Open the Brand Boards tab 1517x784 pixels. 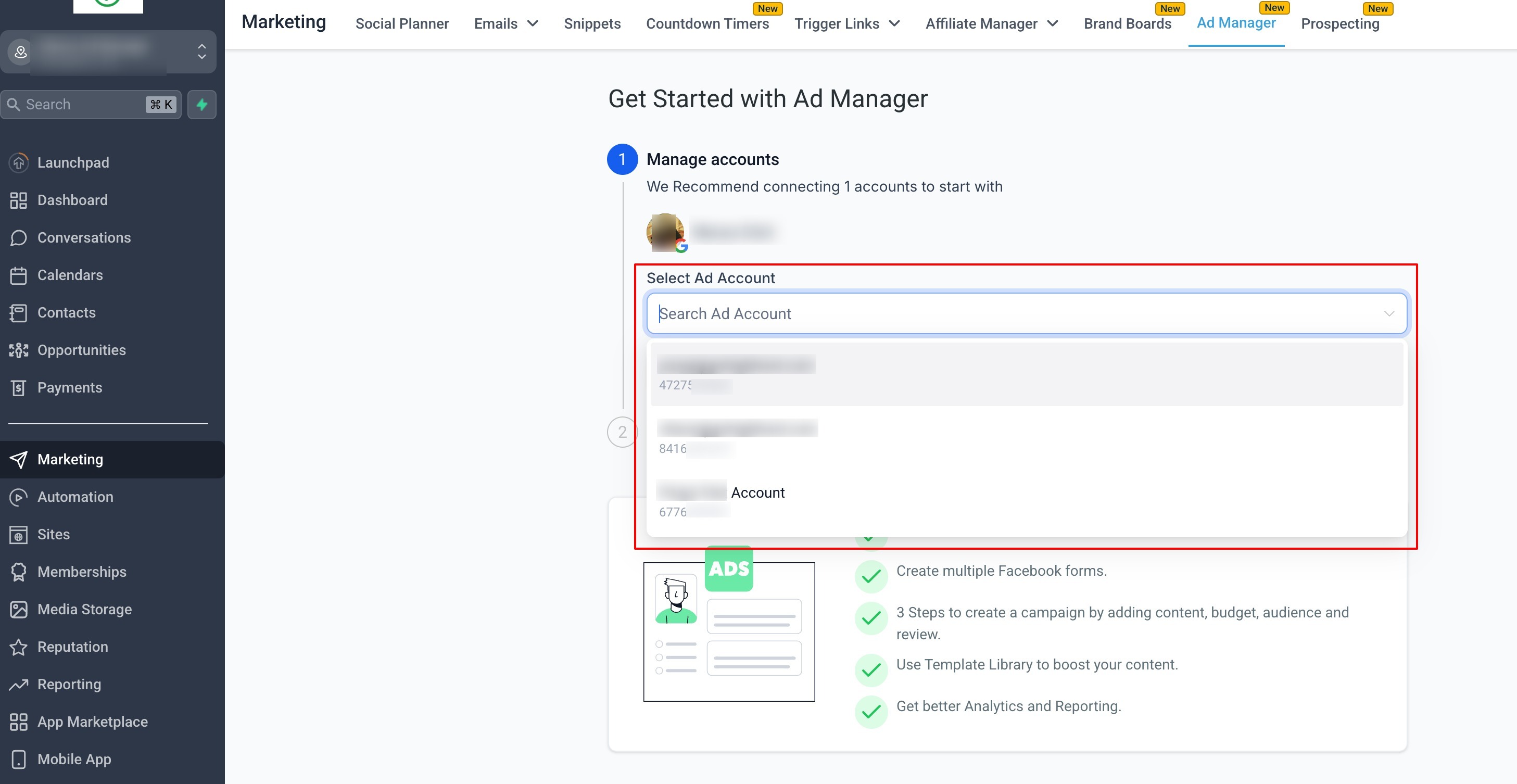coord(1127,23)
